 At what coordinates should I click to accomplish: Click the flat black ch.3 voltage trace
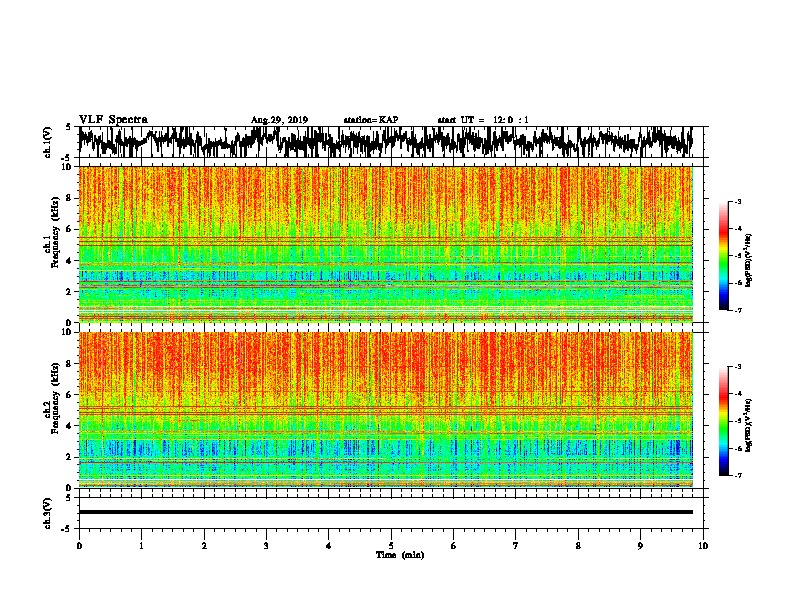385,512
